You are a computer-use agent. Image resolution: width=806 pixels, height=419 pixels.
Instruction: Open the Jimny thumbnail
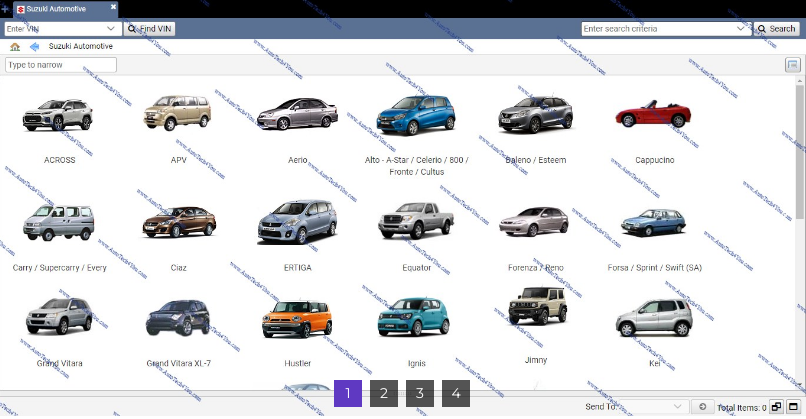[537, 306]
